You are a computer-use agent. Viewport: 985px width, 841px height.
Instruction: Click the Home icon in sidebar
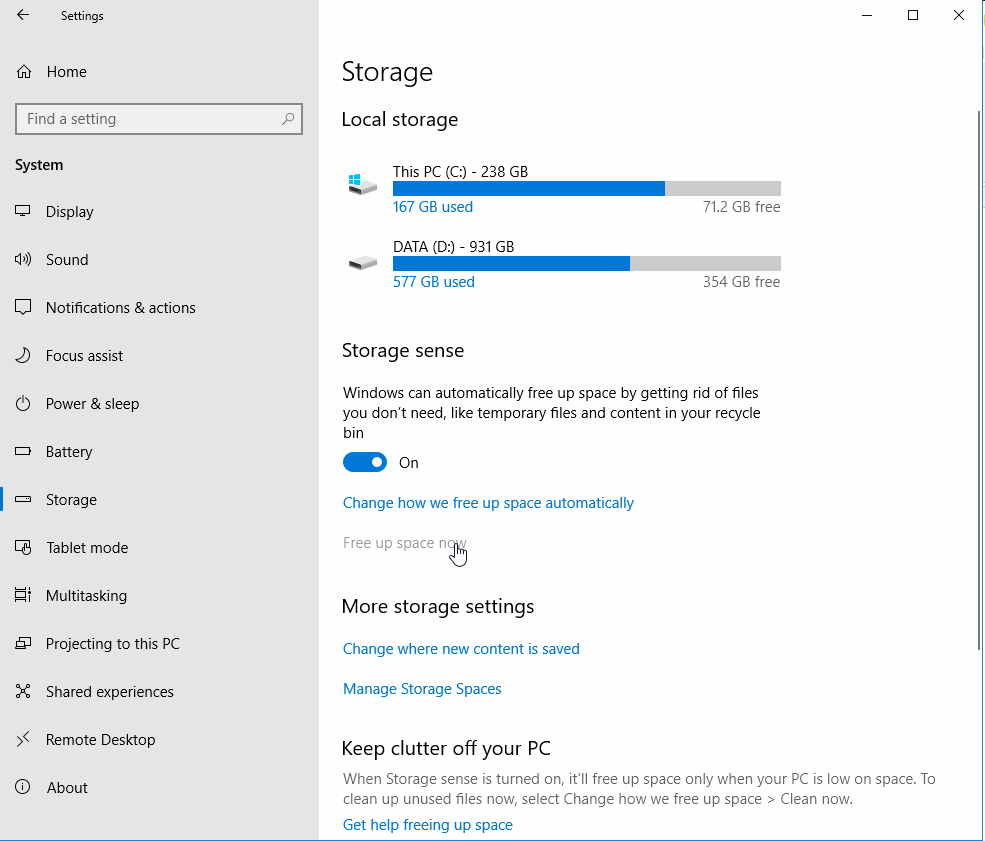(24, 72)
